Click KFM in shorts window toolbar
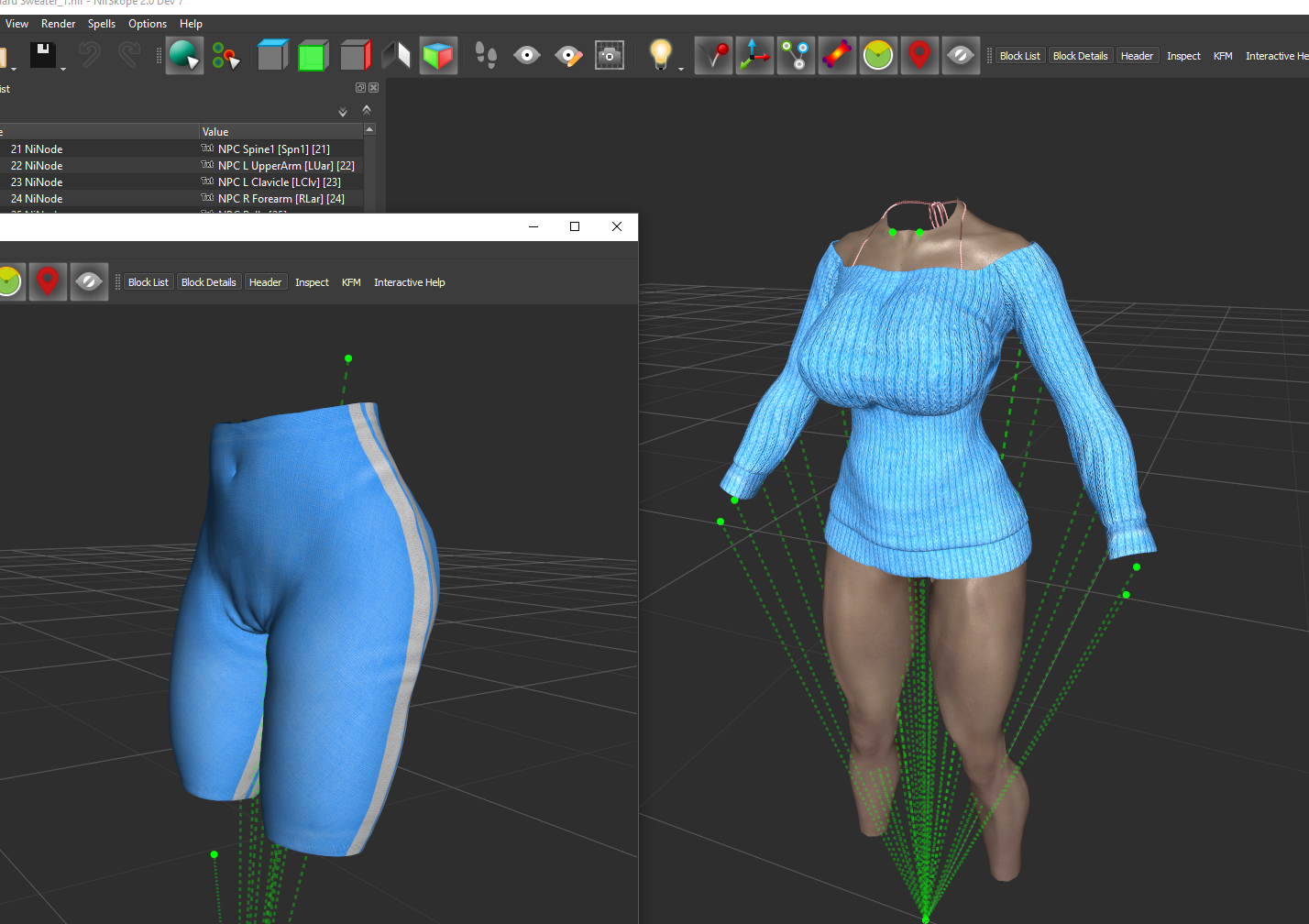This screenshot has width=1309, height=924. coord(351,282)
